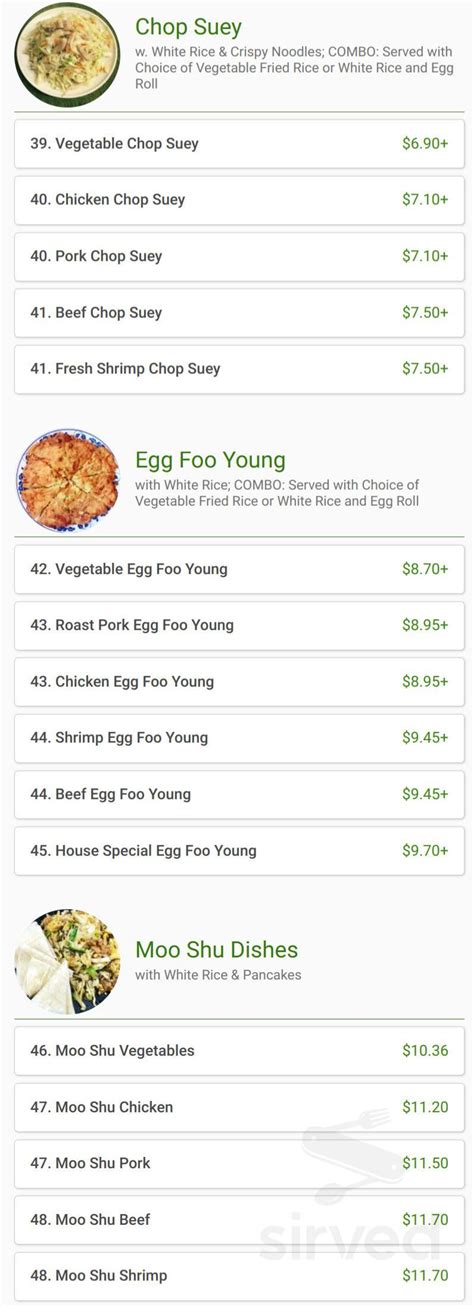Open Fresh Shrimp Chop Suey item
This screenshot has width=474, height=1307.
click(x=239, y=369)
